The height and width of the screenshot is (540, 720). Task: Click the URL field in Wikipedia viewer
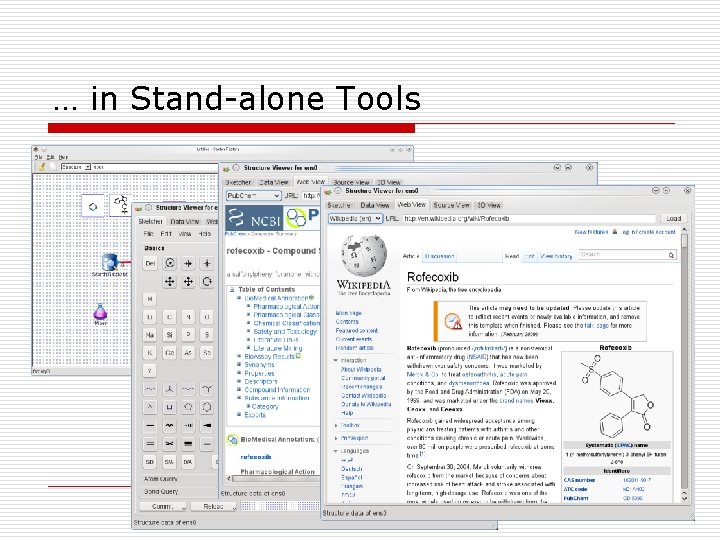tap(529, 219)
